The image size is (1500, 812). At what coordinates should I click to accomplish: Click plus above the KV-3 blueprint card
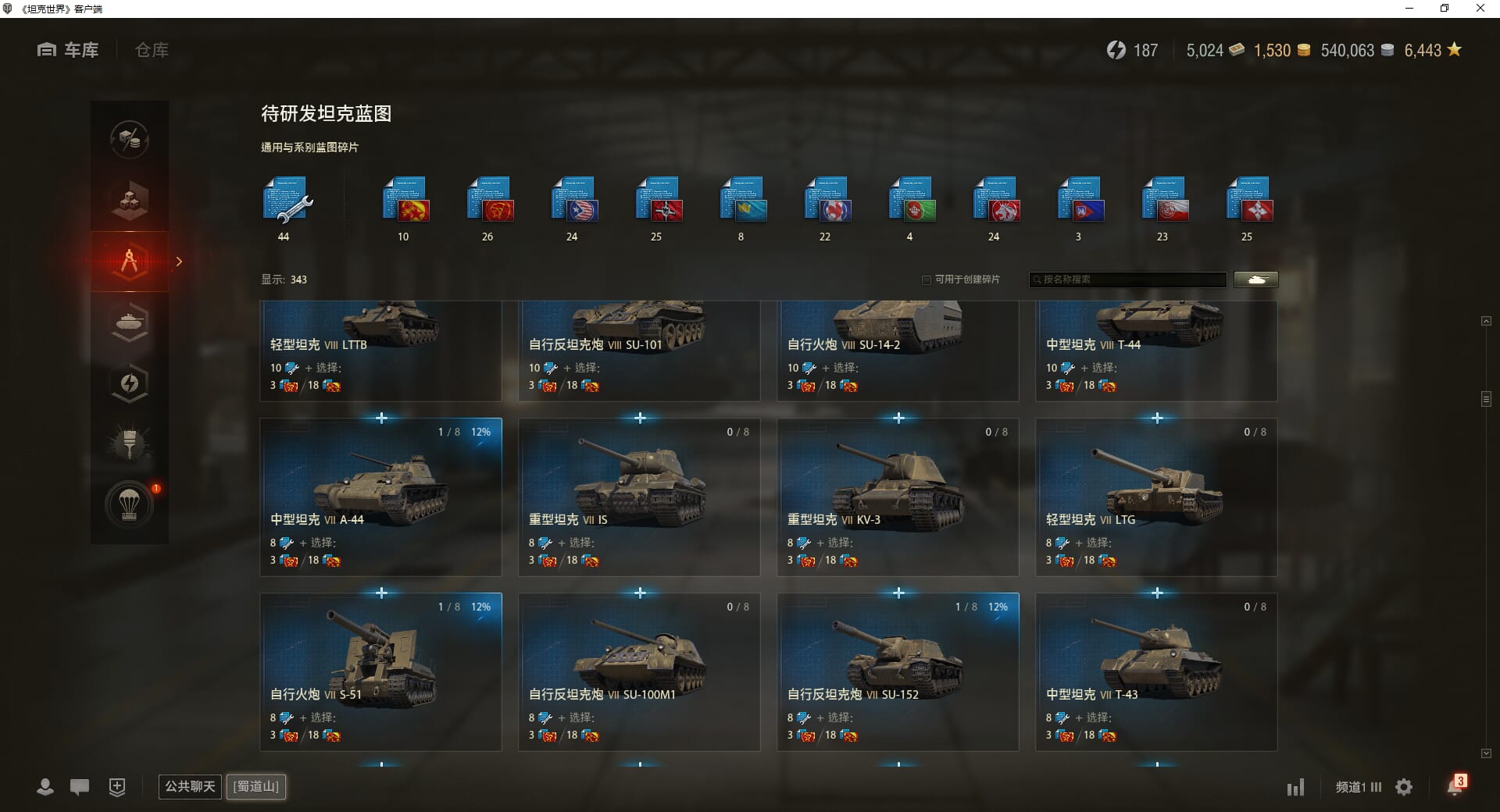(898, 418)
